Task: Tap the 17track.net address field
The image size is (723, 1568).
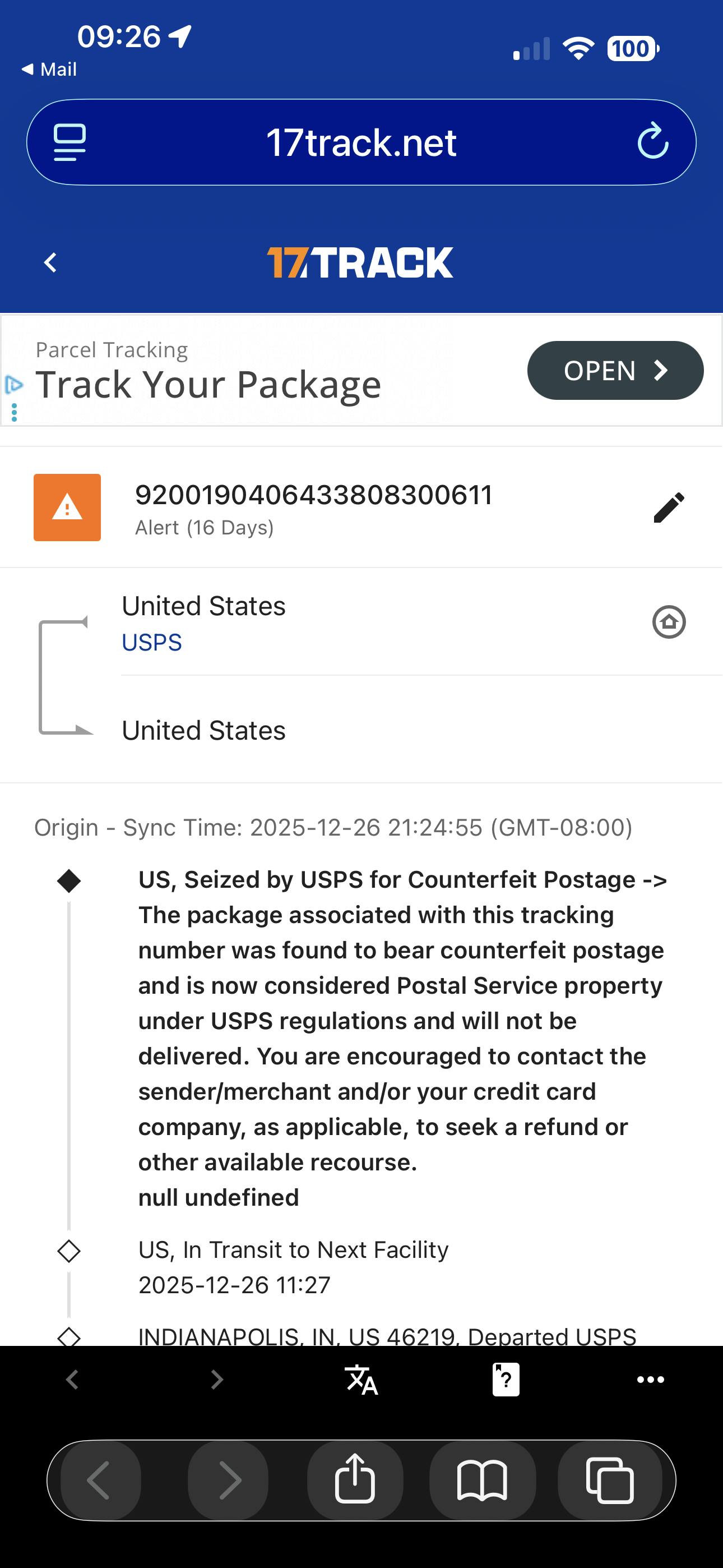Action: (x=361, y=142)
